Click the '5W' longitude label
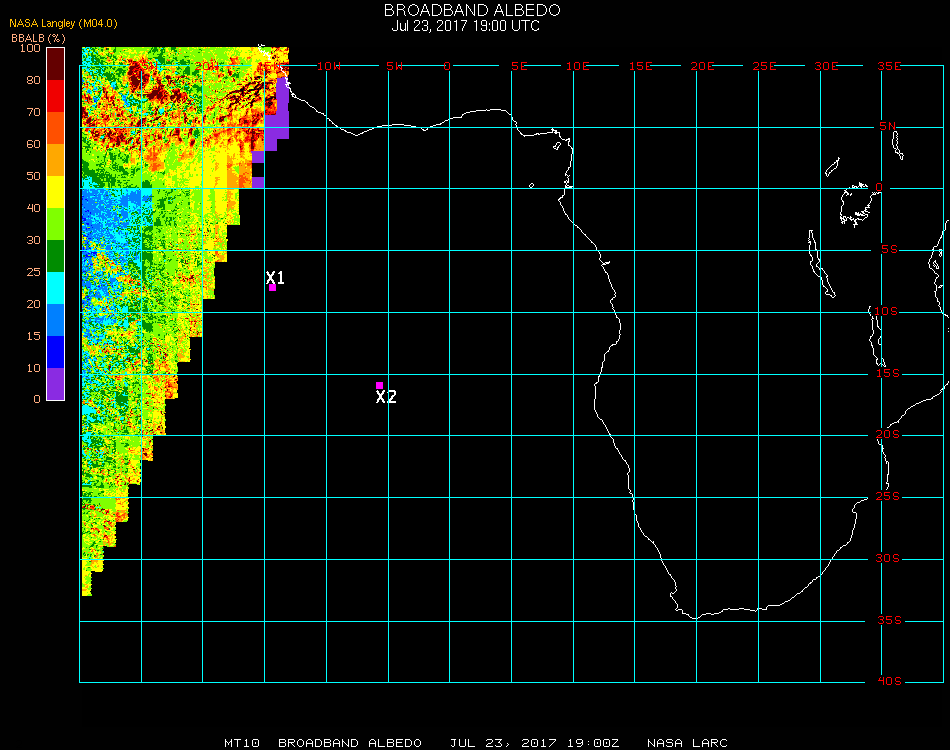 click(x=394, y=66)
